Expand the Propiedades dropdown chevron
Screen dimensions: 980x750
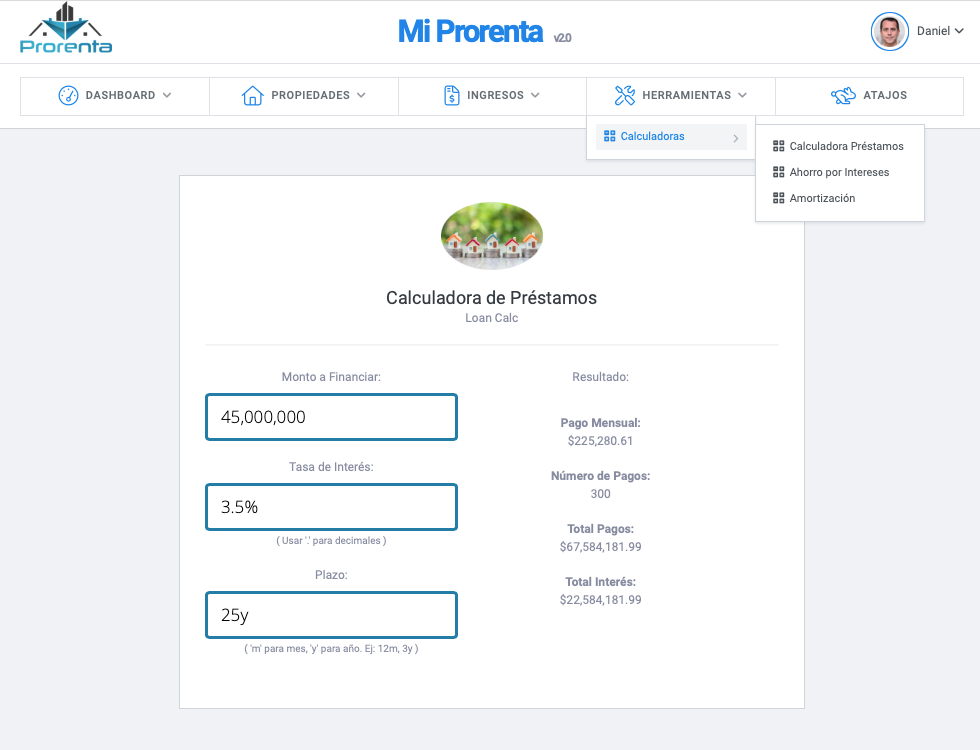tap(361, 96)
